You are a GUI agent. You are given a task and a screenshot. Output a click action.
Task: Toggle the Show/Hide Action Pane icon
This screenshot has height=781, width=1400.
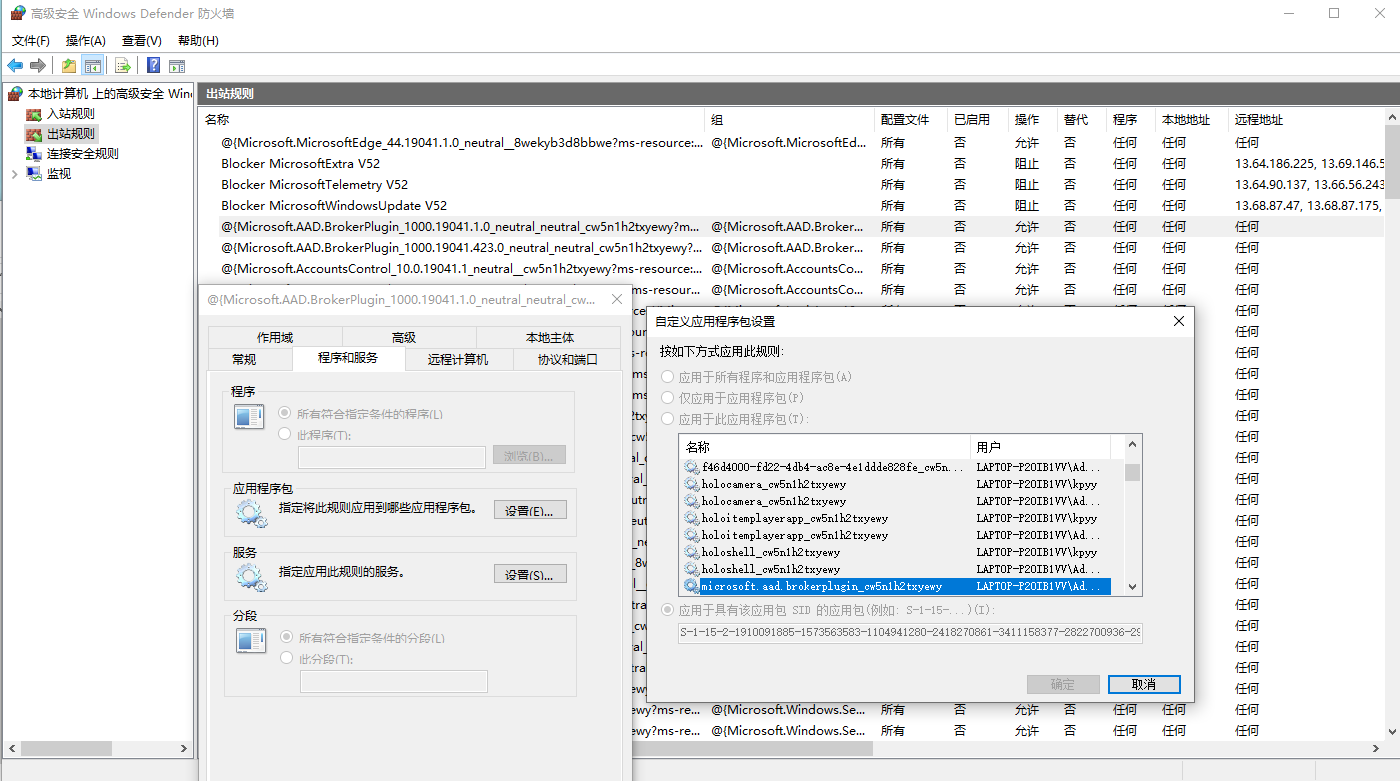(x=177, y=66)
